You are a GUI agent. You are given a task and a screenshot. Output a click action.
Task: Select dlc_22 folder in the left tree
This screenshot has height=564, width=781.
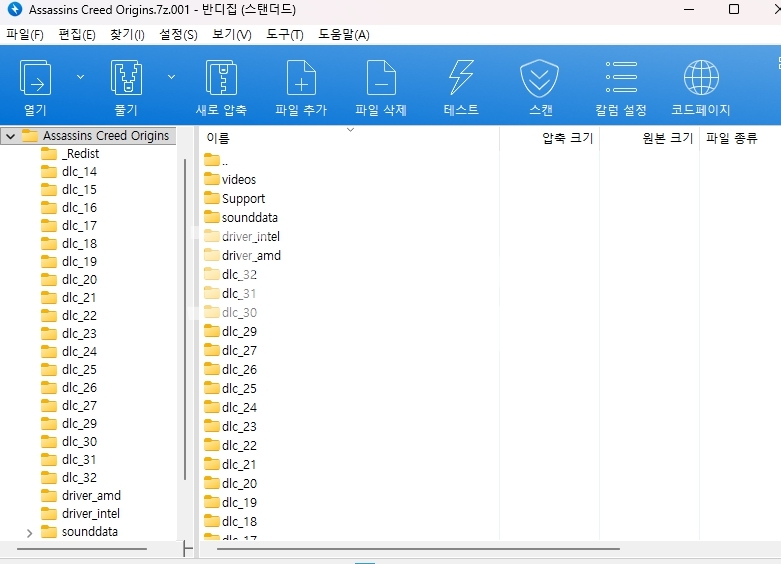(x=69, y=315)
